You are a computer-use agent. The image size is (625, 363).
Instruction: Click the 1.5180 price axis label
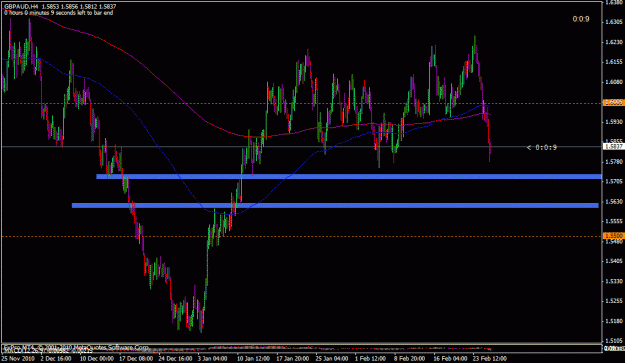coord(614,321)
